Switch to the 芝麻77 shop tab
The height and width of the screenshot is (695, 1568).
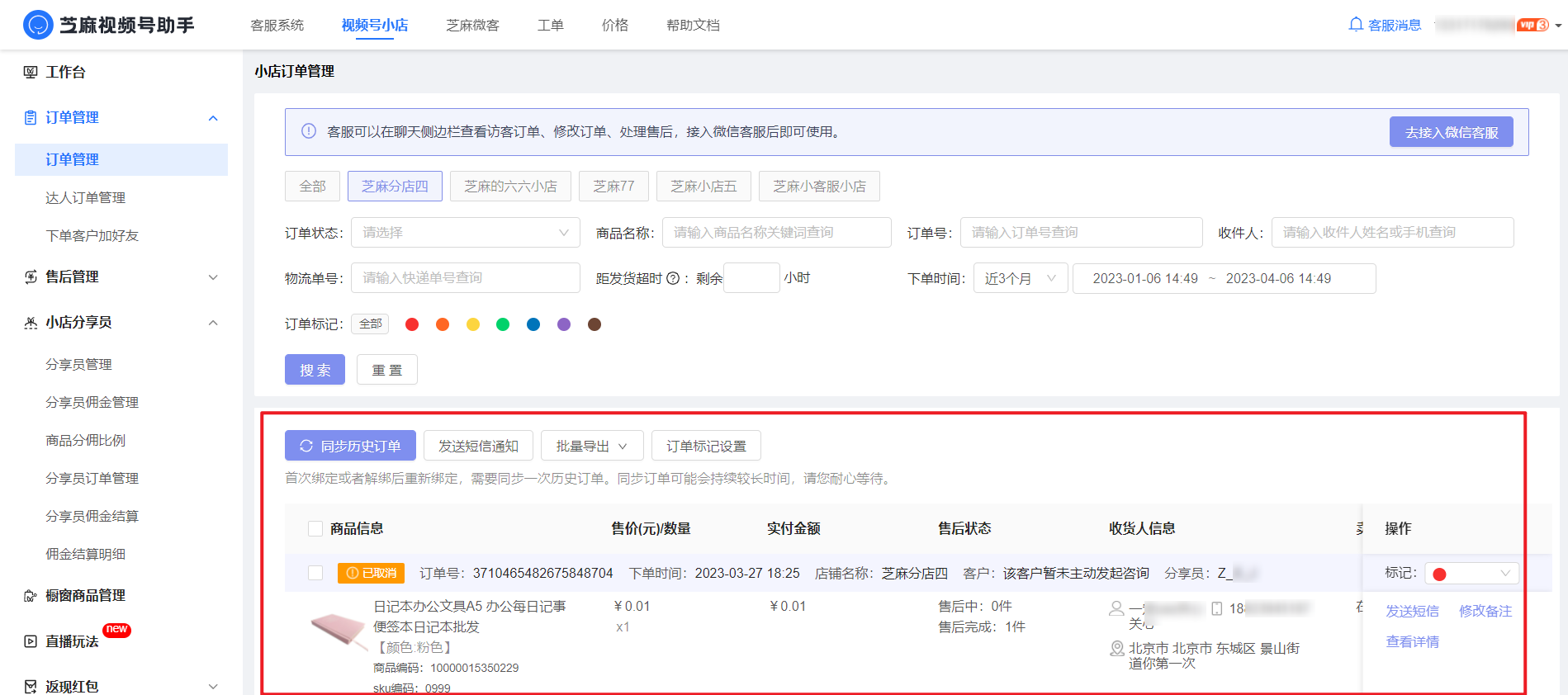click(613, 187)
